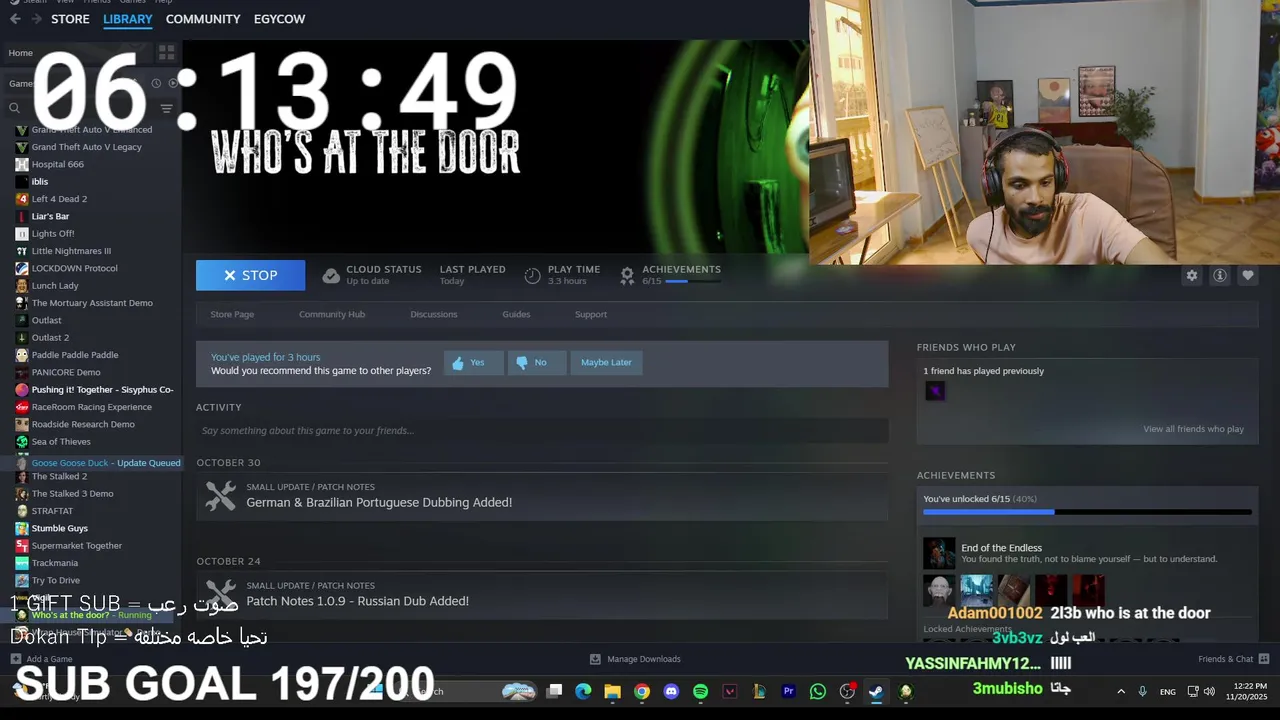This screenshot has height=720, width=1280.
Task: Choose Maybe Later on recommendation prompt
Action: (606, 362)
